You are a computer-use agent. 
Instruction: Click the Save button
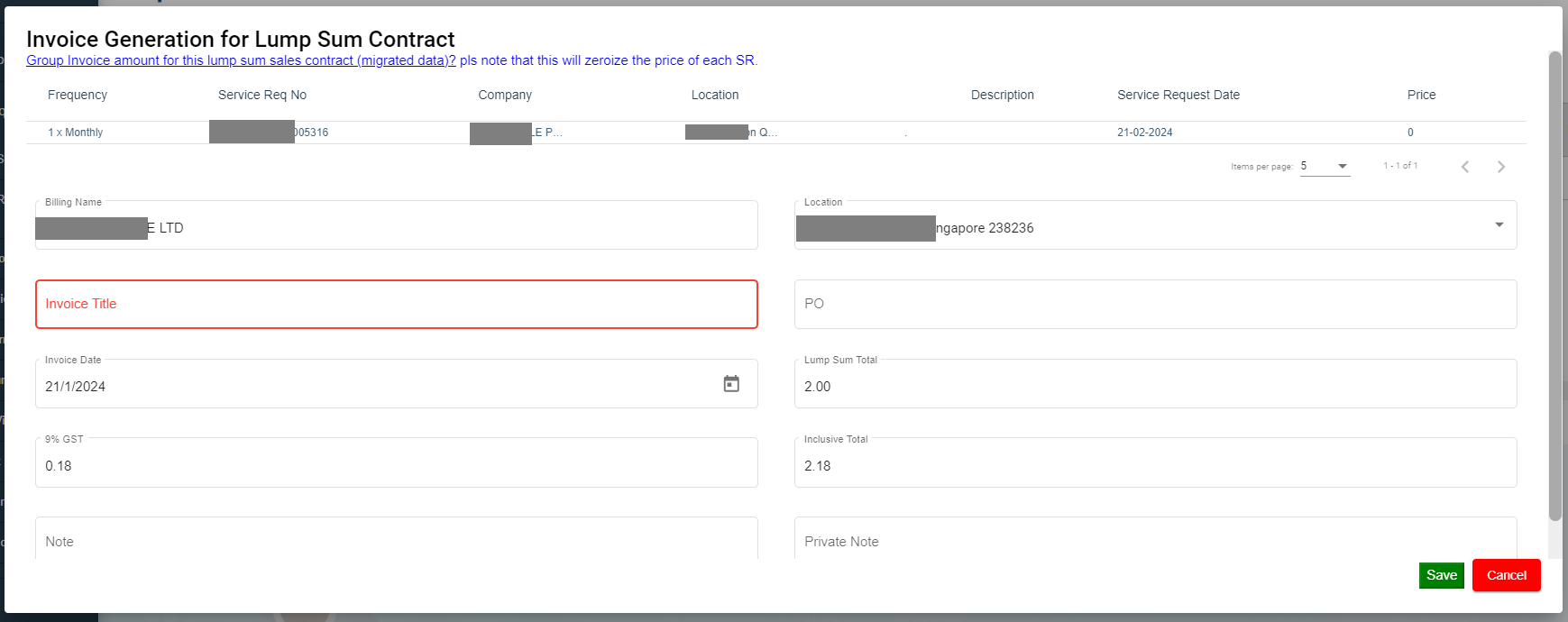(x=1441, y=575)
